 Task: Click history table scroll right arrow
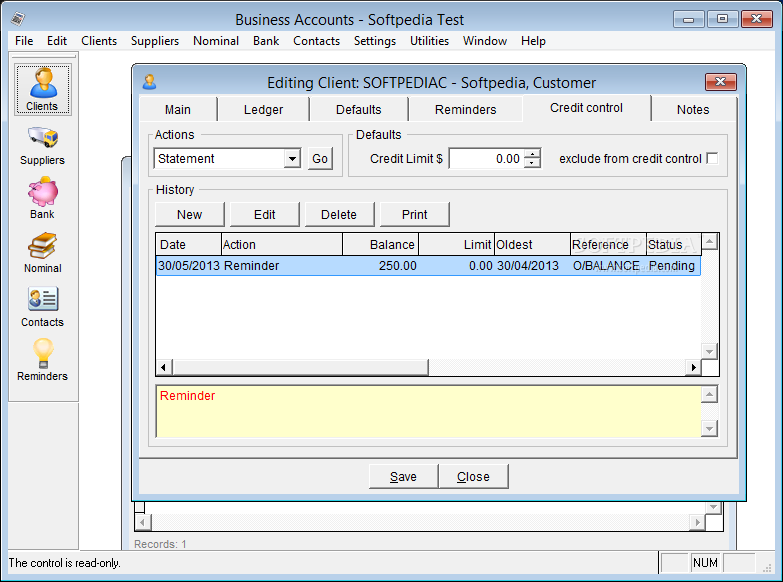click(x=693, y=367)
